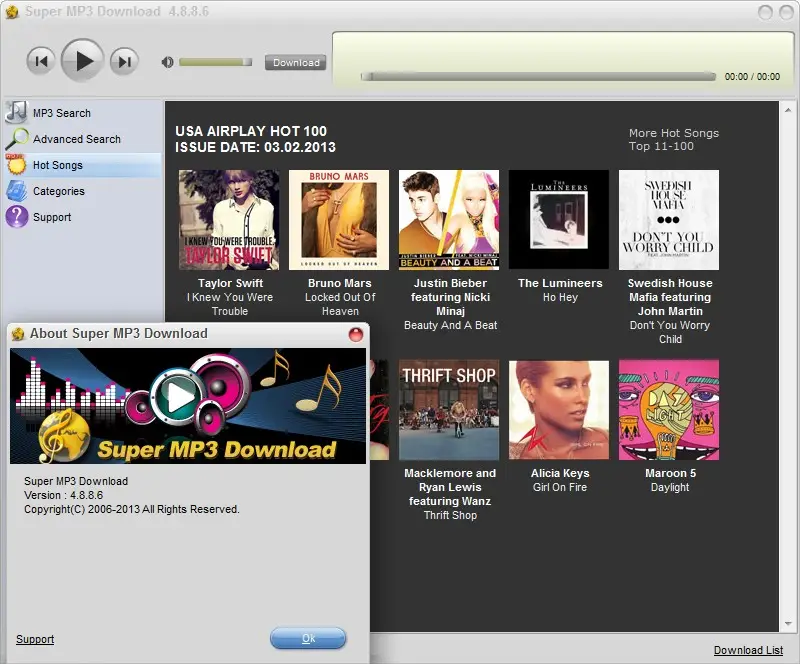Click Don't You Worry Child song title
800x664 pixels.
tap(670, 332)
